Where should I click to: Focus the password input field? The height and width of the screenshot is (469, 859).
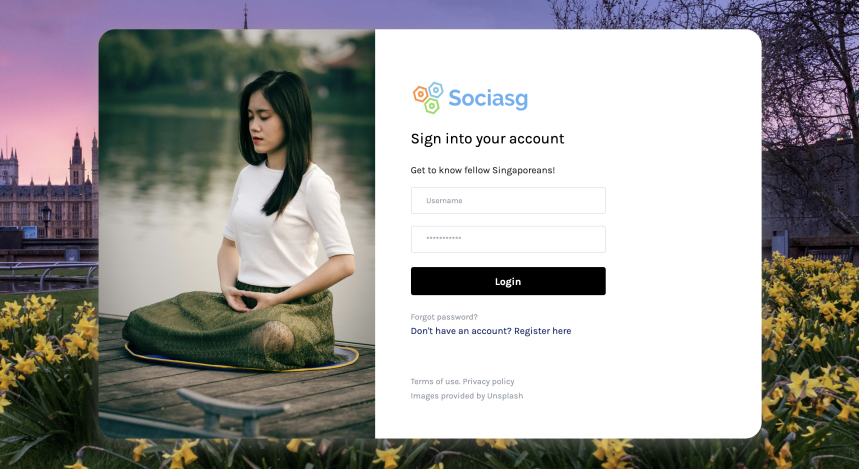point(508,239)
